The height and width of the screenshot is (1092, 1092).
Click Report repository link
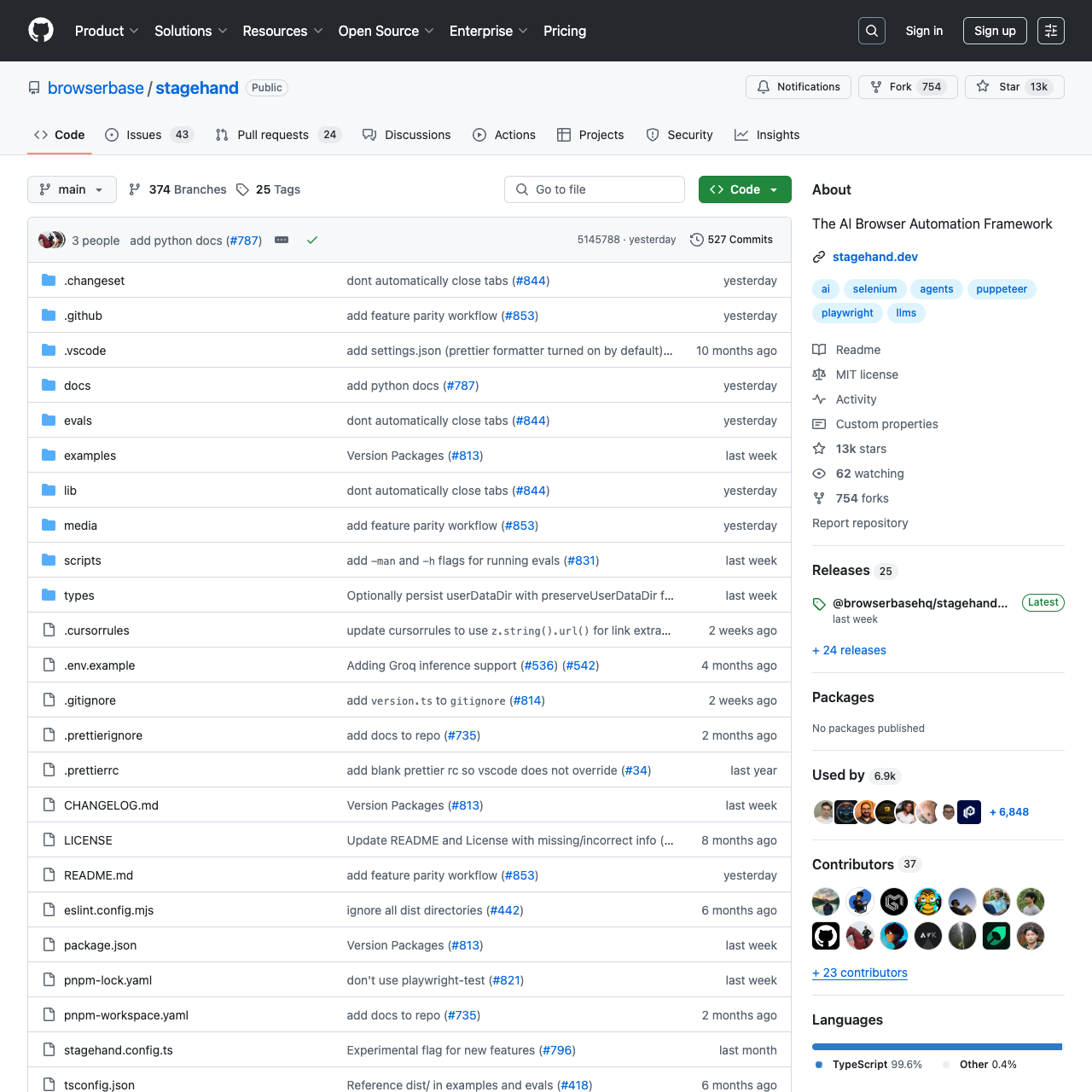(x=860, y=523)
